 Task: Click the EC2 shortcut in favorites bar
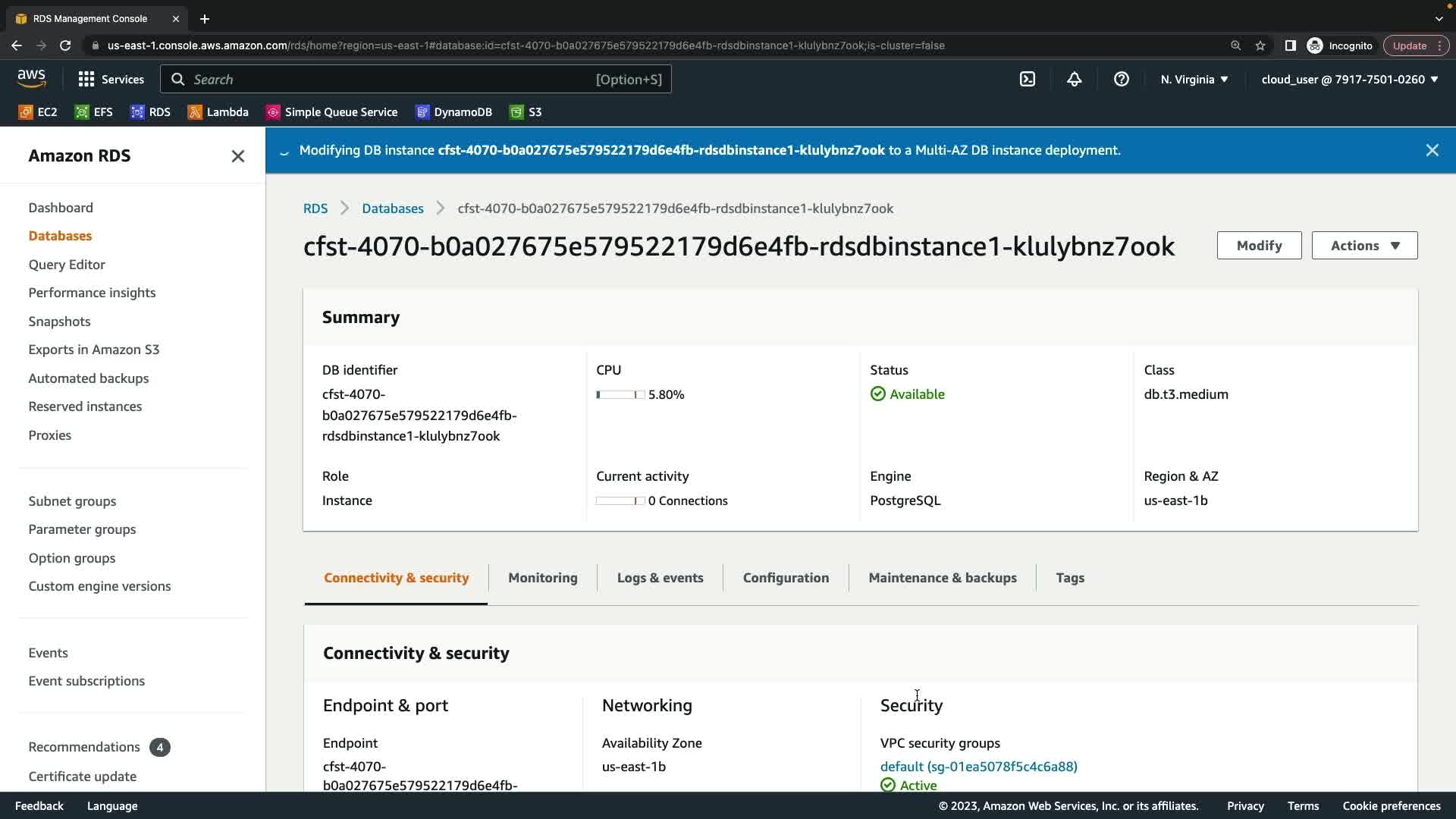tap(38, 112)
